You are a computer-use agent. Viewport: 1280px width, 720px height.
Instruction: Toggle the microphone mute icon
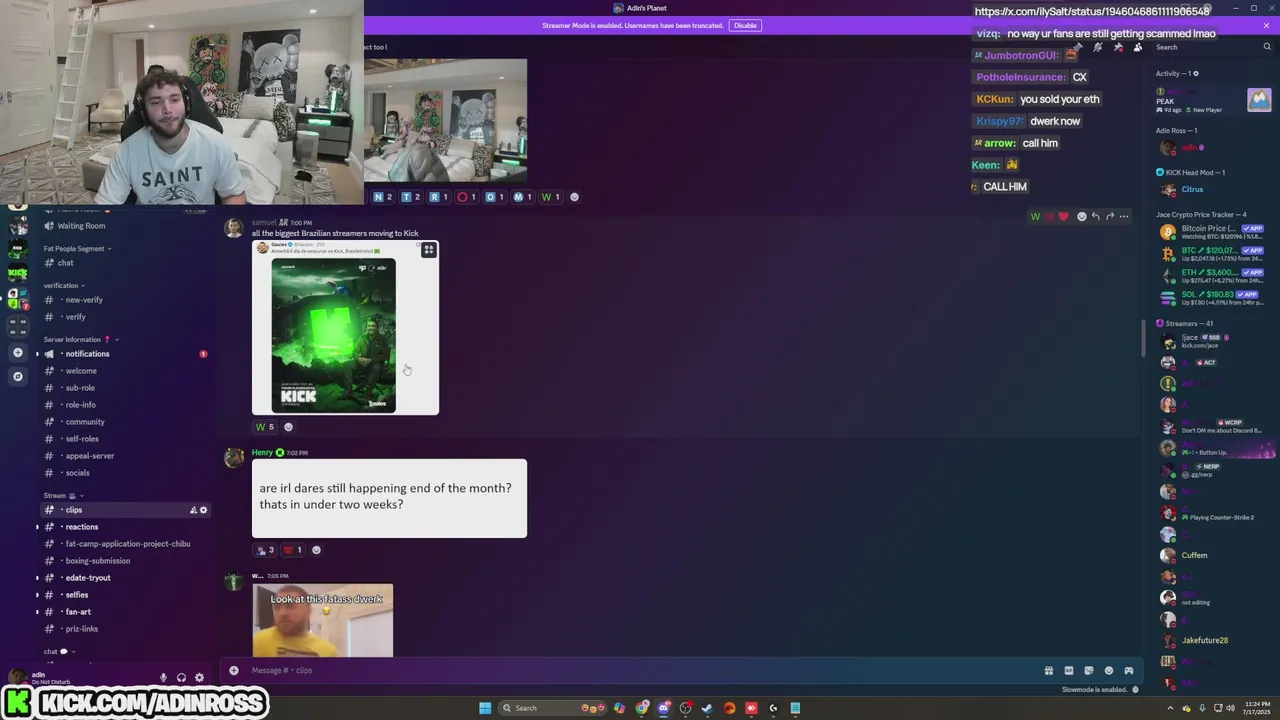pyautogui.click(x=163, y=677)
